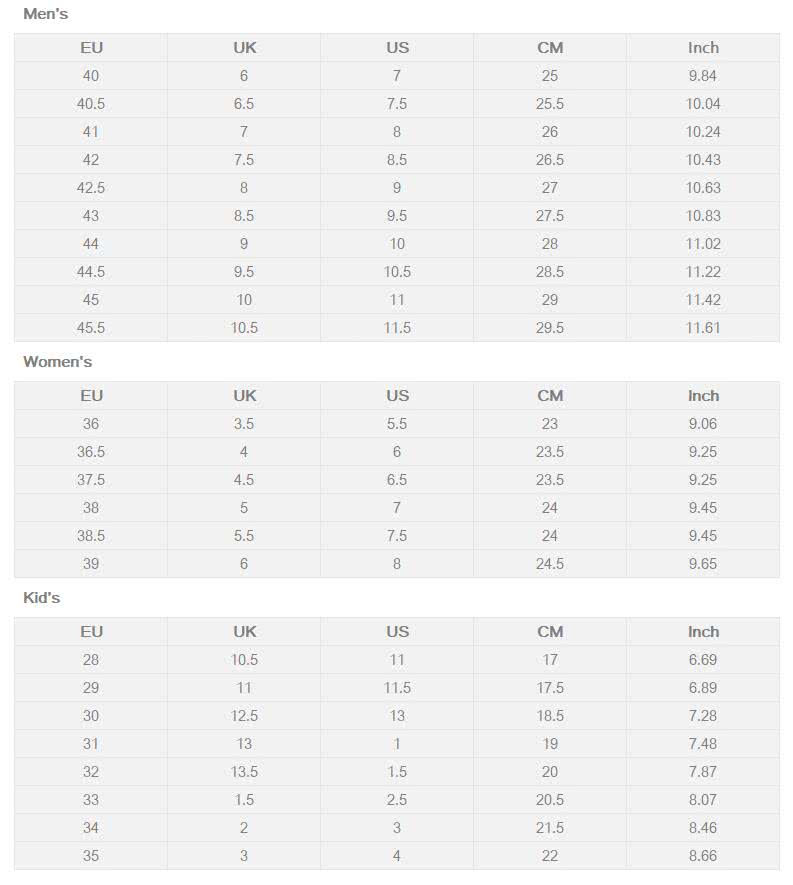Select the US header in Kid's table
793x885 pixels.
(x=397, y=632)
